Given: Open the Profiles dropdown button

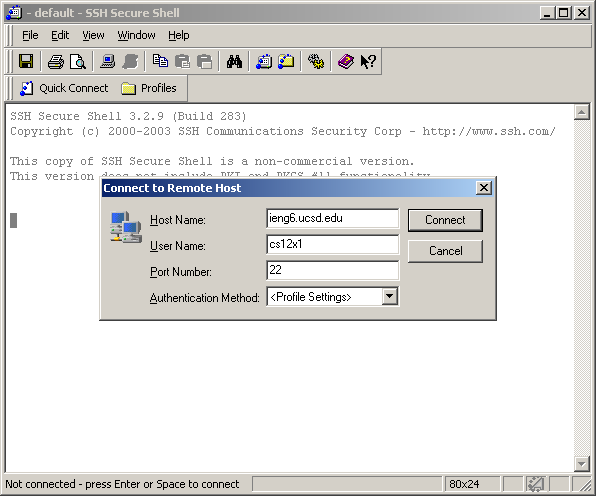Looking at the screenshot, I should coord(149,88).
